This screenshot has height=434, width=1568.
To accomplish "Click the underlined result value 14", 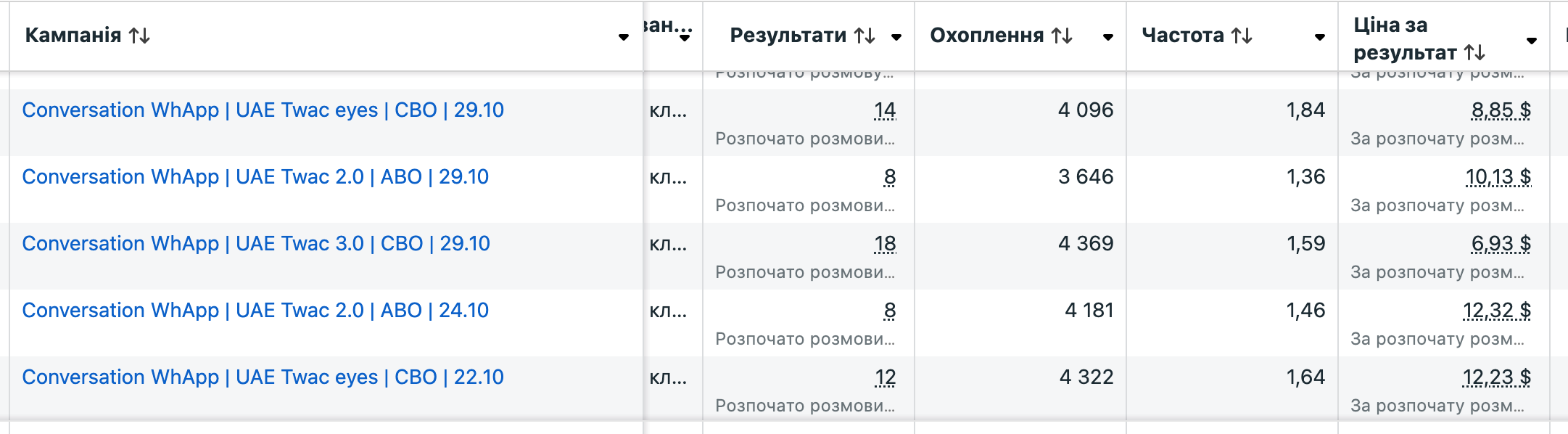I will pyautogui.click(x=883, y=110).
